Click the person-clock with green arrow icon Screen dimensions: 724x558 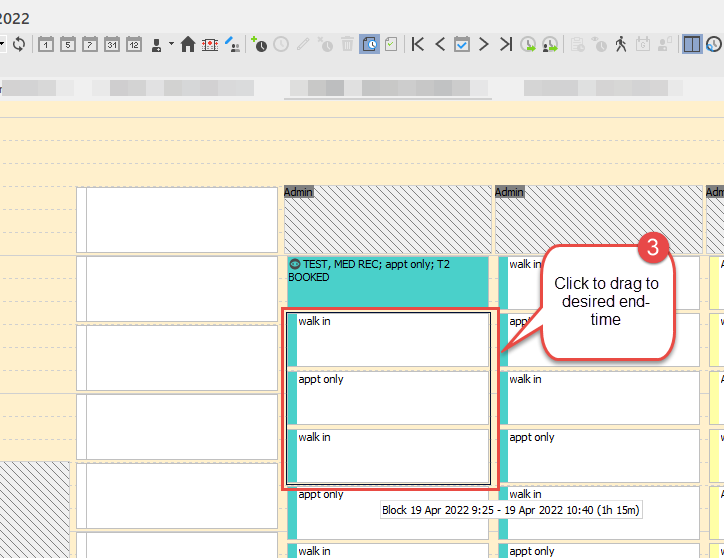coord(550,44)
